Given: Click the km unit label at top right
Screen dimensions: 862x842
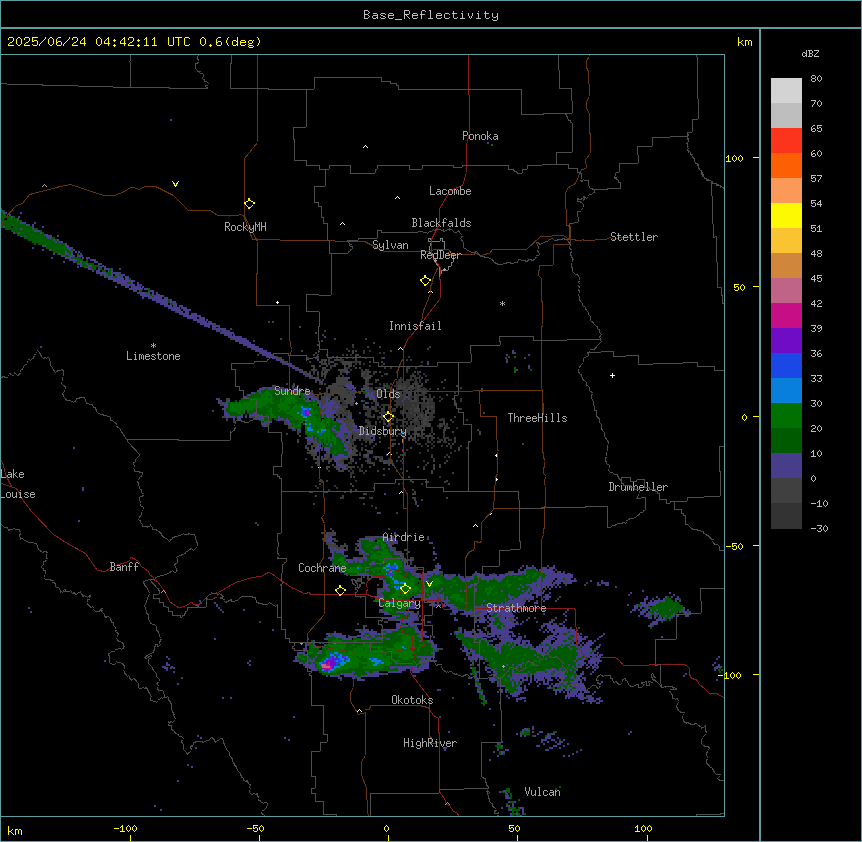Looking at the screenshot, I should point(744,42).
